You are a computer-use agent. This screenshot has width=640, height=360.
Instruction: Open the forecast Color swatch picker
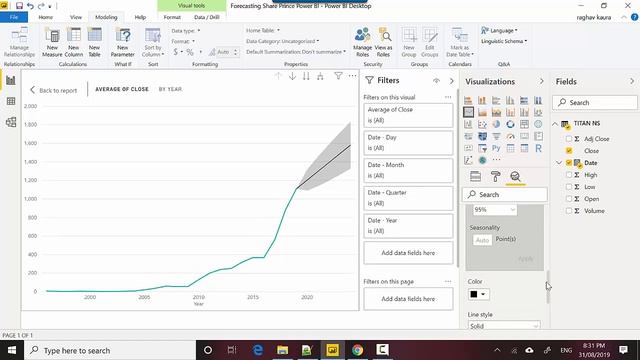478,294
